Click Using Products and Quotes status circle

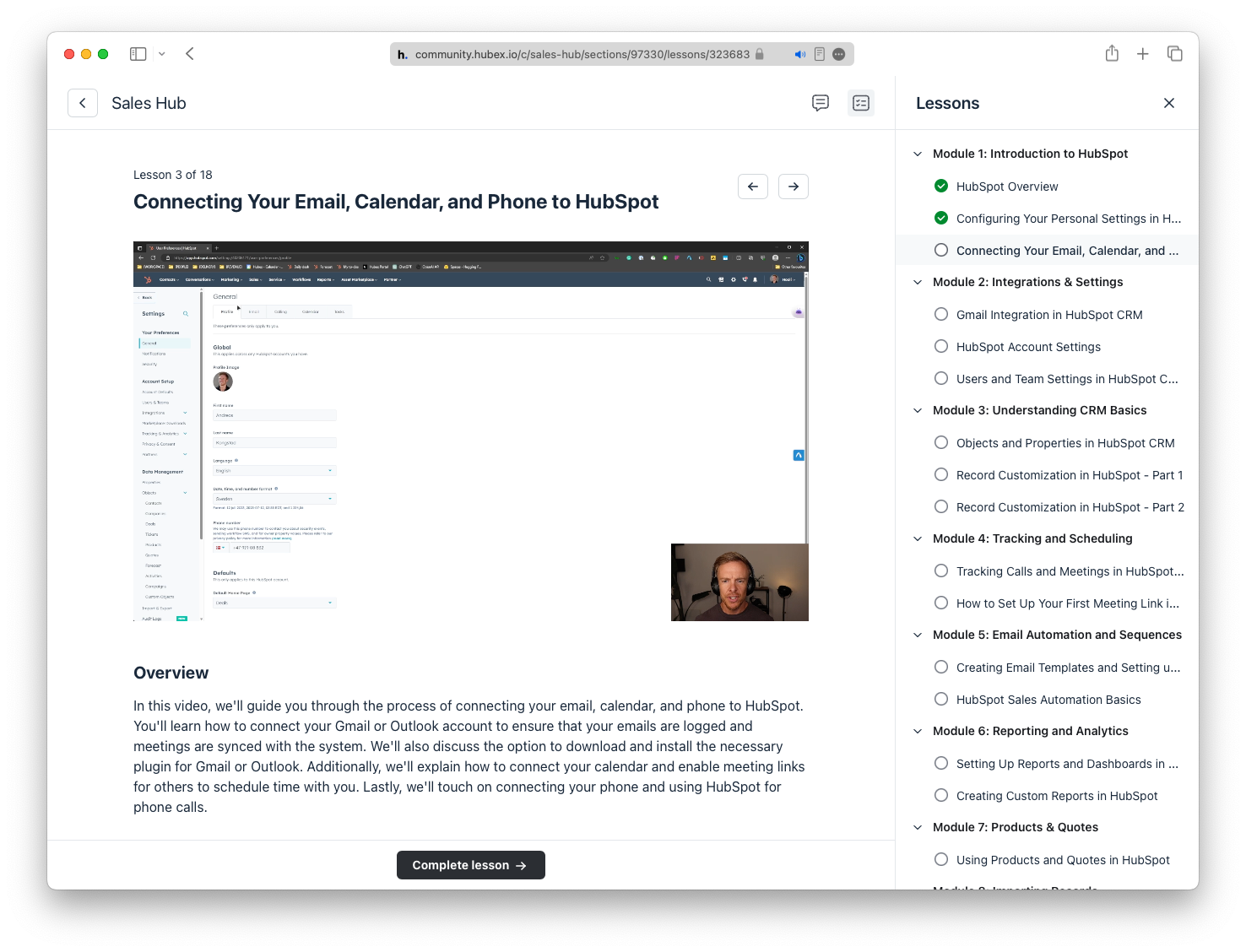point(941,859)
